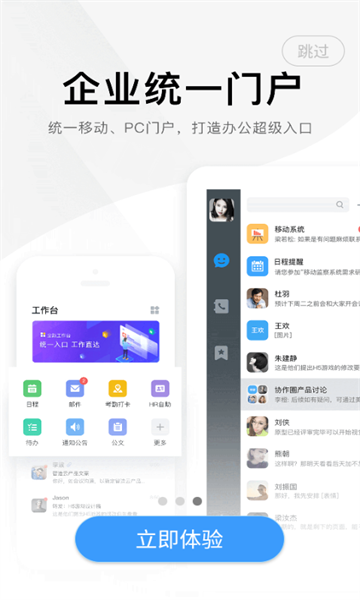Open the 邮件 mail icon
The height and width of the screenshot is (600, 360).
tap(75, 388)
